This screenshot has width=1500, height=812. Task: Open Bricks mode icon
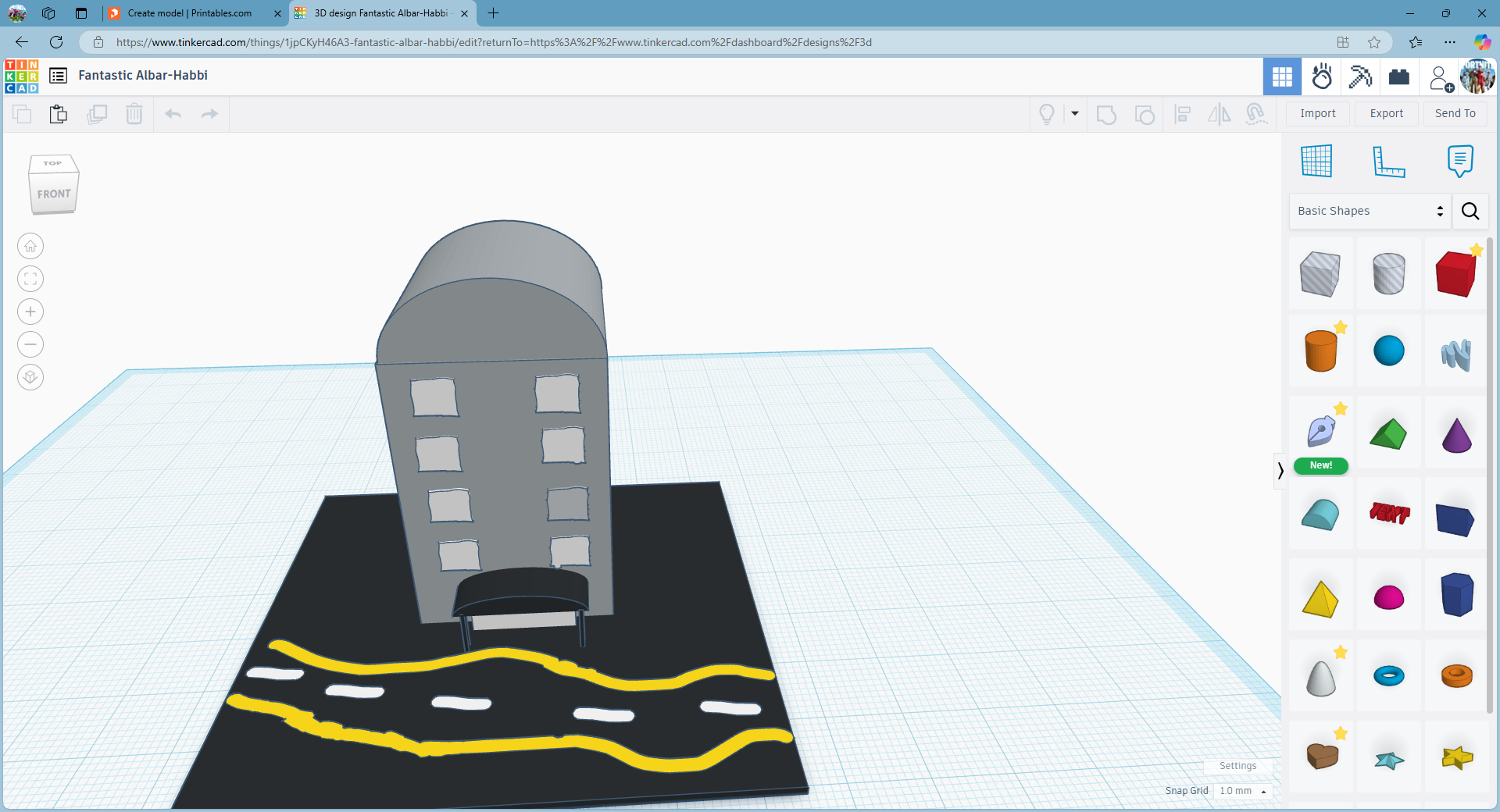coord(1399,77)
